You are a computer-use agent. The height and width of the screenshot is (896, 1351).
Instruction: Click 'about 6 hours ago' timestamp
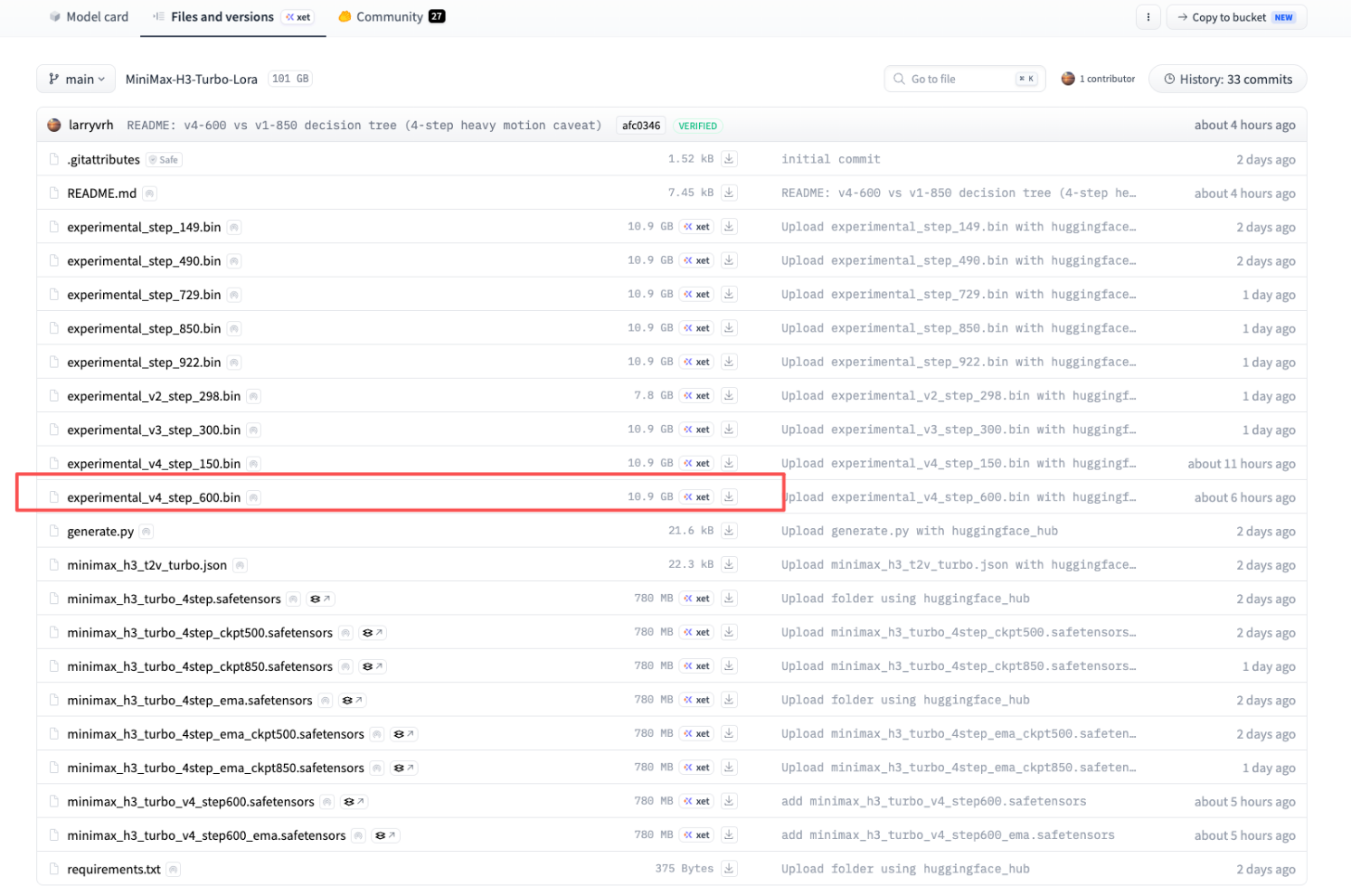(x=1245, y=498)
